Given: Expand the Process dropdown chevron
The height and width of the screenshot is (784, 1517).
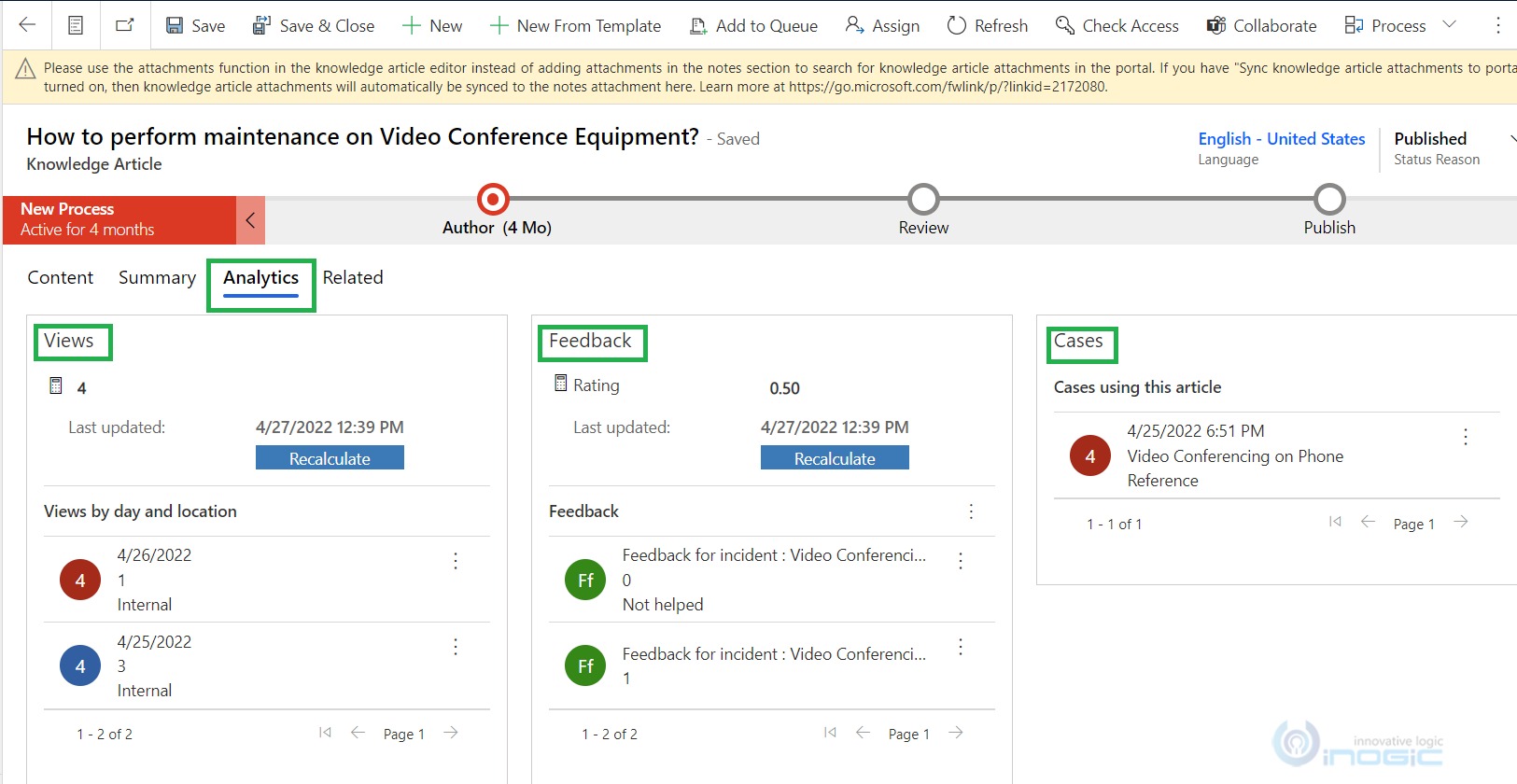Looking at the screenshot, I should click(1450, 24).
